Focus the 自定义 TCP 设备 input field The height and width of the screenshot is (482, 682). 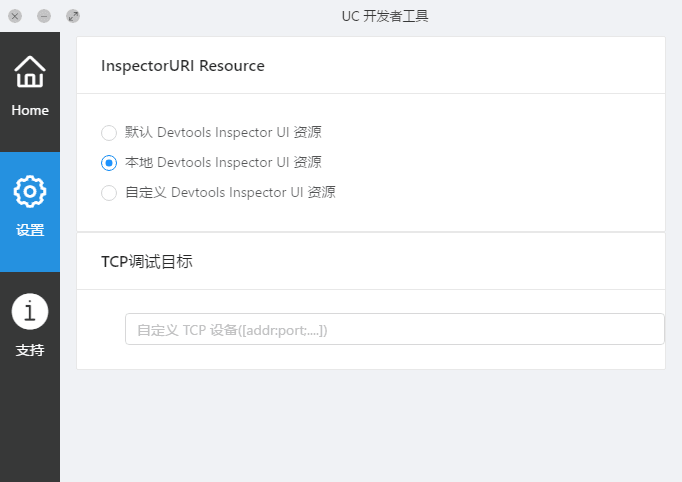394,329
